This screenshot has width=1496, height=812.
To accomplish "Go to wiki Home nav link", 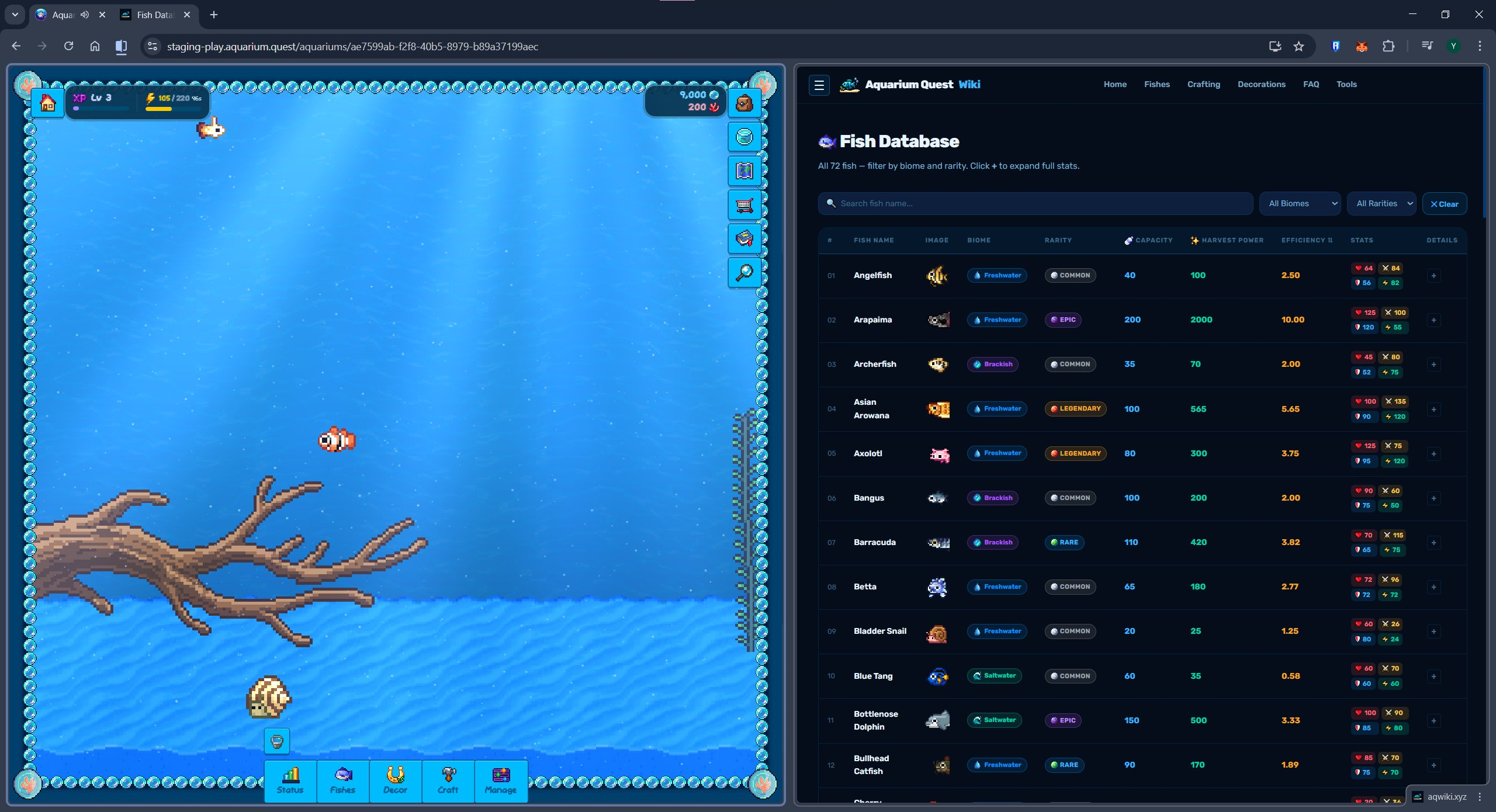I will point(1115,85).
